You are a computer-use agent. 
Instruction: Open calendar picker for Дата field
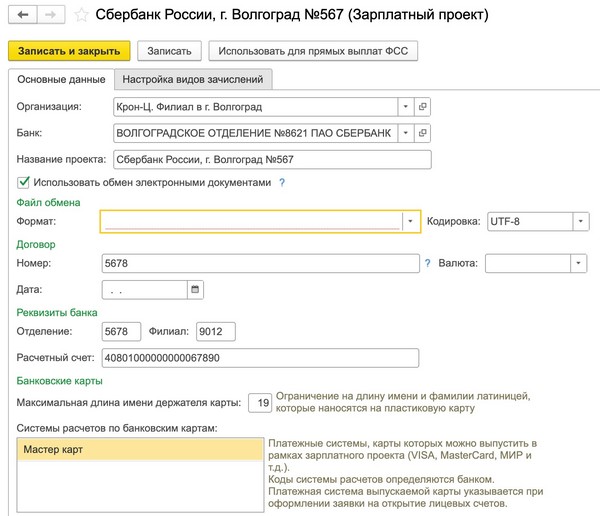pos(195,289)
